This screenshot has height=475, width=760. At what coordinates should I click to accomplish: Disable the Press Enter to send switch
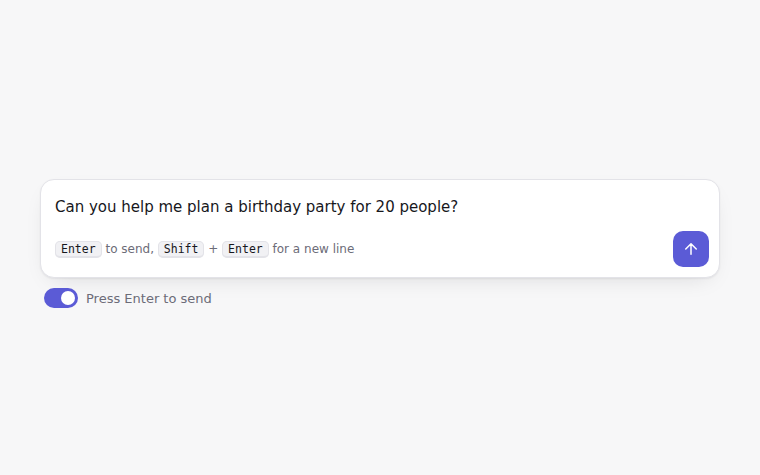(61, 298)
